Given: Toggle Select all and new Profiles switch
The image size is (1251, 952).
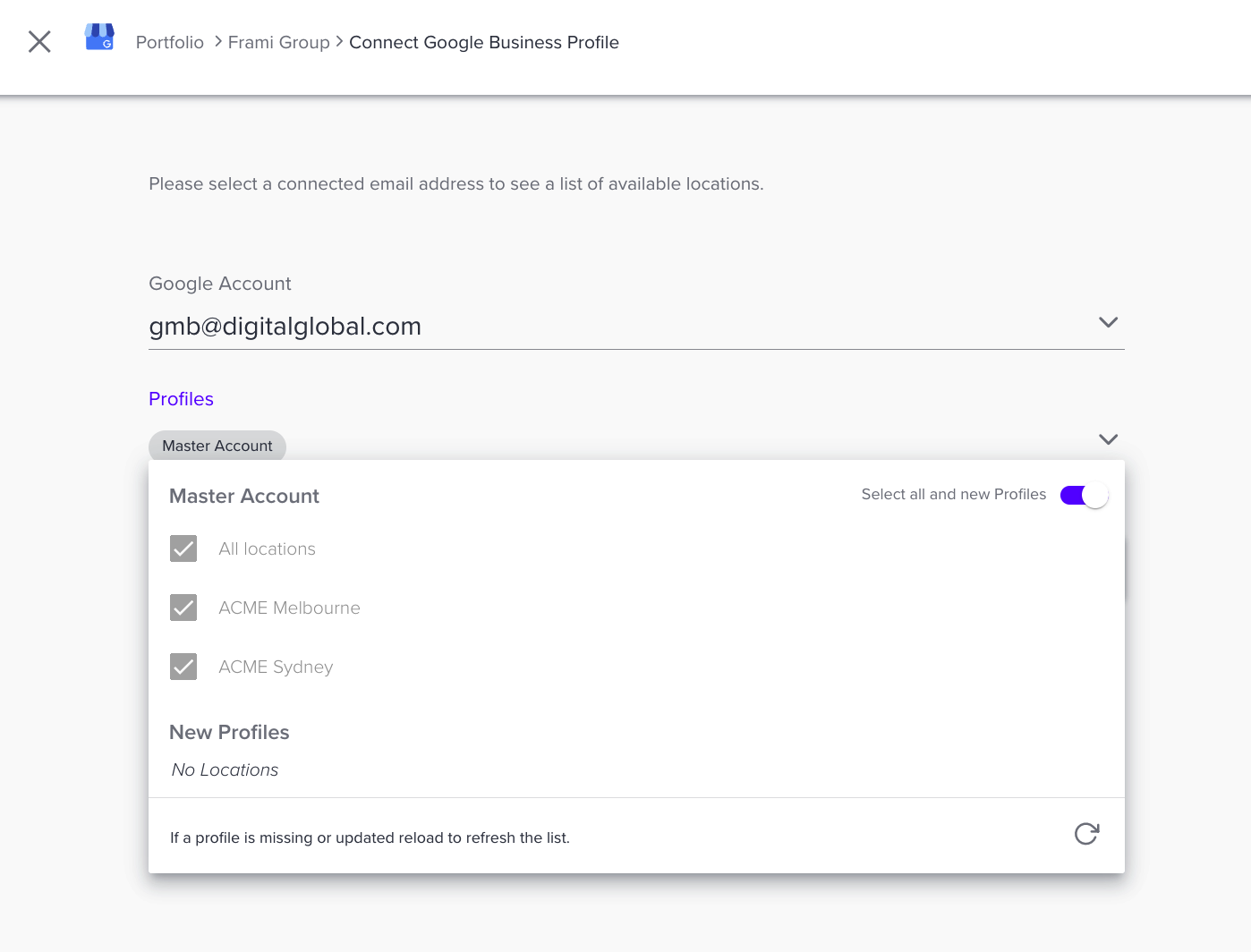Looking at the screenshot, I should tap(1084, 495).
